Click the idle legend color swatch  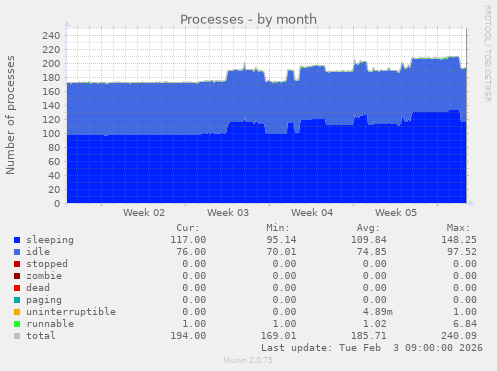[x=17, y=252]
